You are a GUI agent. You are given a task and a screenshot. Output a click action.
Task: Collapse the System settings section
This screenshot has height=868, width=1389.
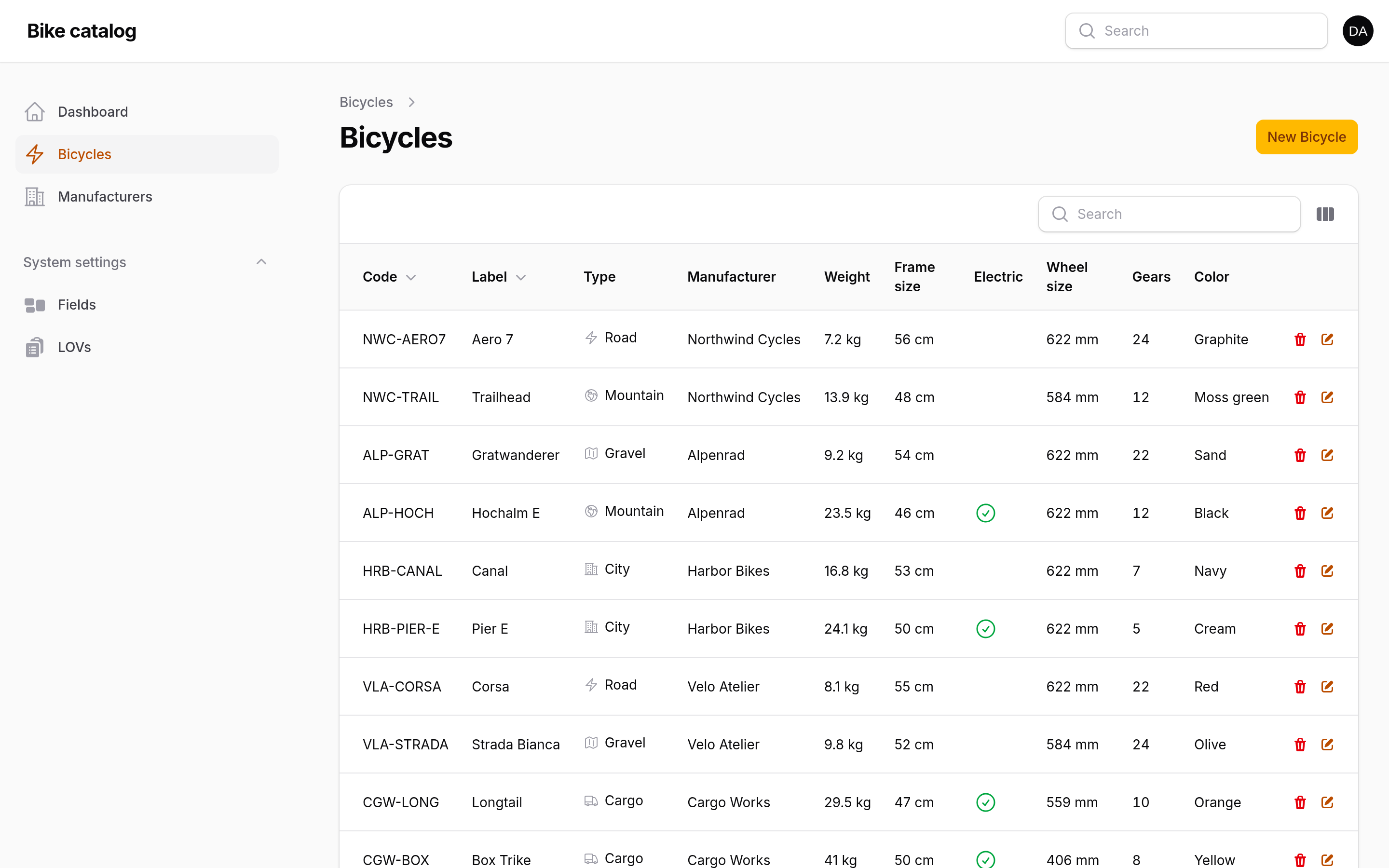[261, 262]
